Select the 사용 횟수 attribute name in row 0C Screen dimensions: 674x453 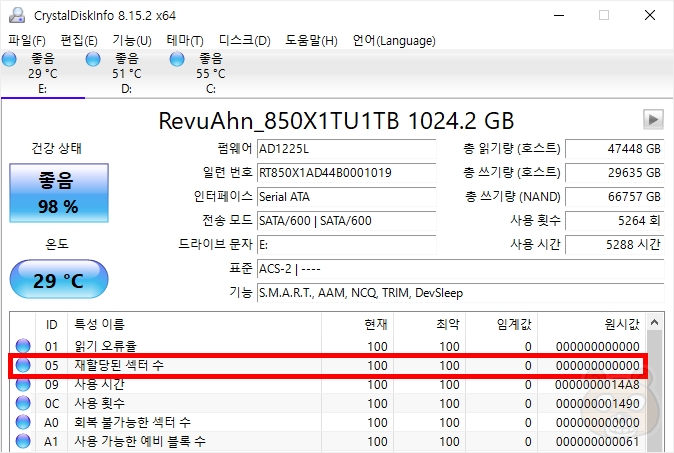point(100,403)
